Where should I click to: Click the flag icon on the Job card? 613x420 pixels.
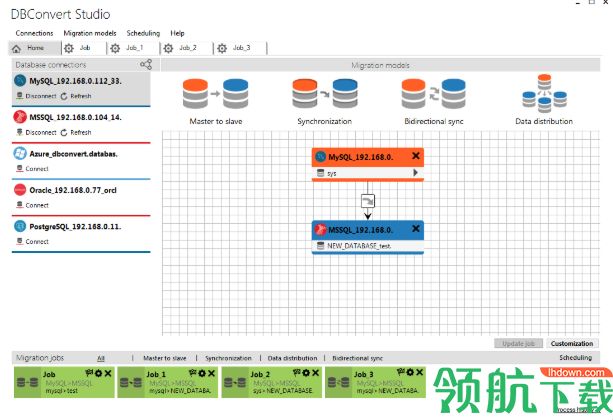(x=89, y=373)
